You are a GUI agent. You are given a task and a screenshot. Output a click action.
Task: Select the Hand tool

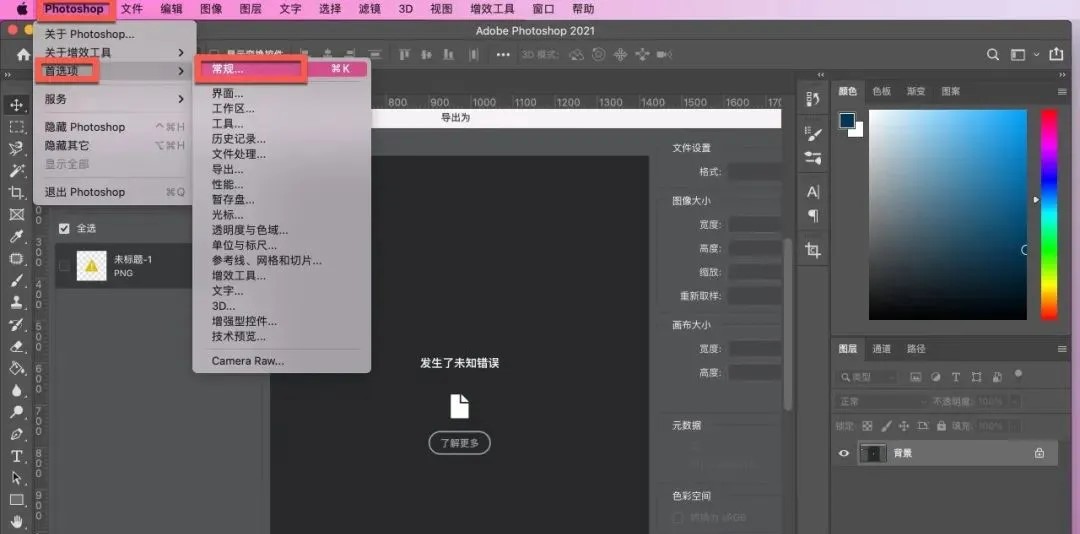point(17,522)
